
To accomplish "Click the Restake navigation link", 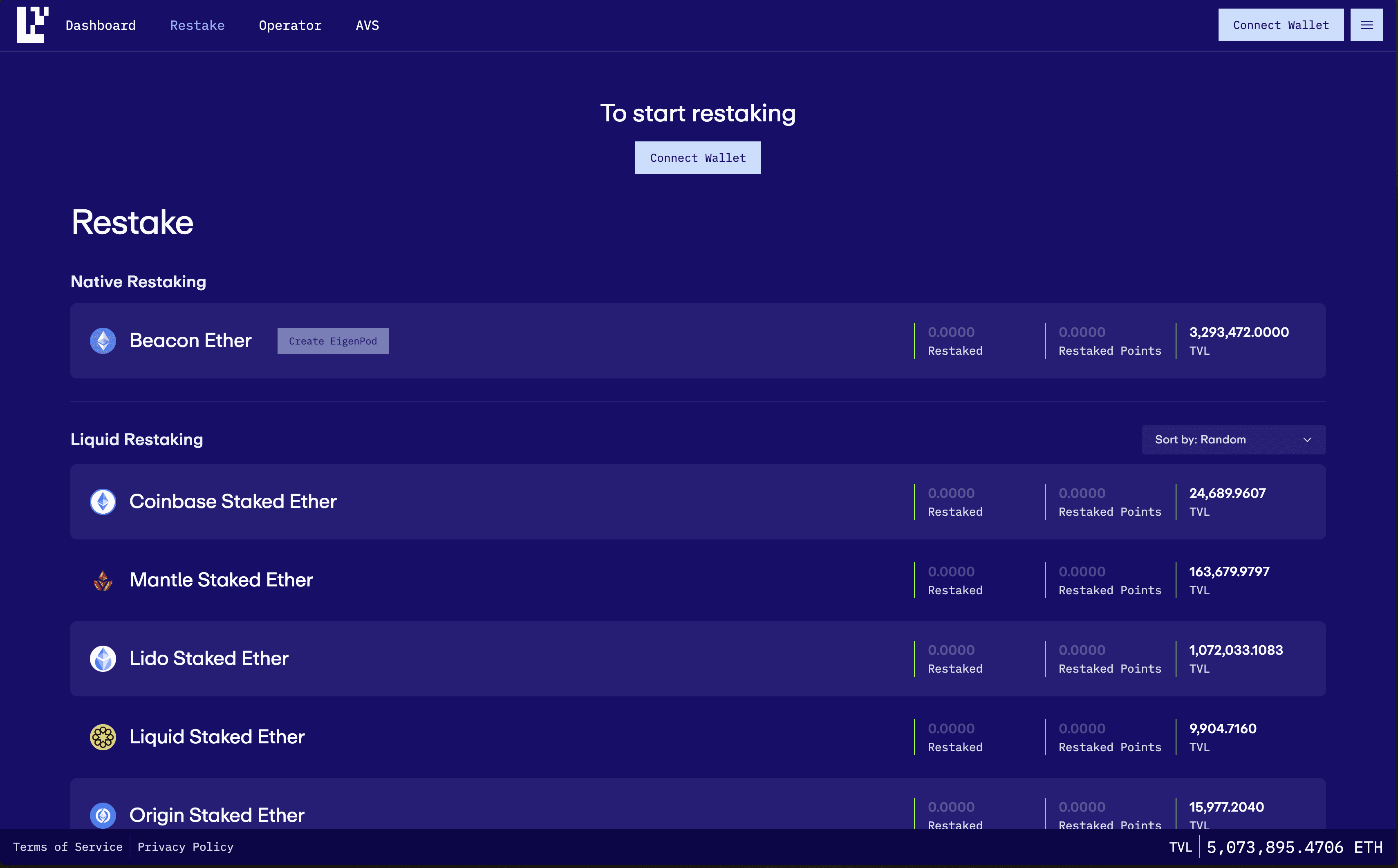I will click(197, 25).
